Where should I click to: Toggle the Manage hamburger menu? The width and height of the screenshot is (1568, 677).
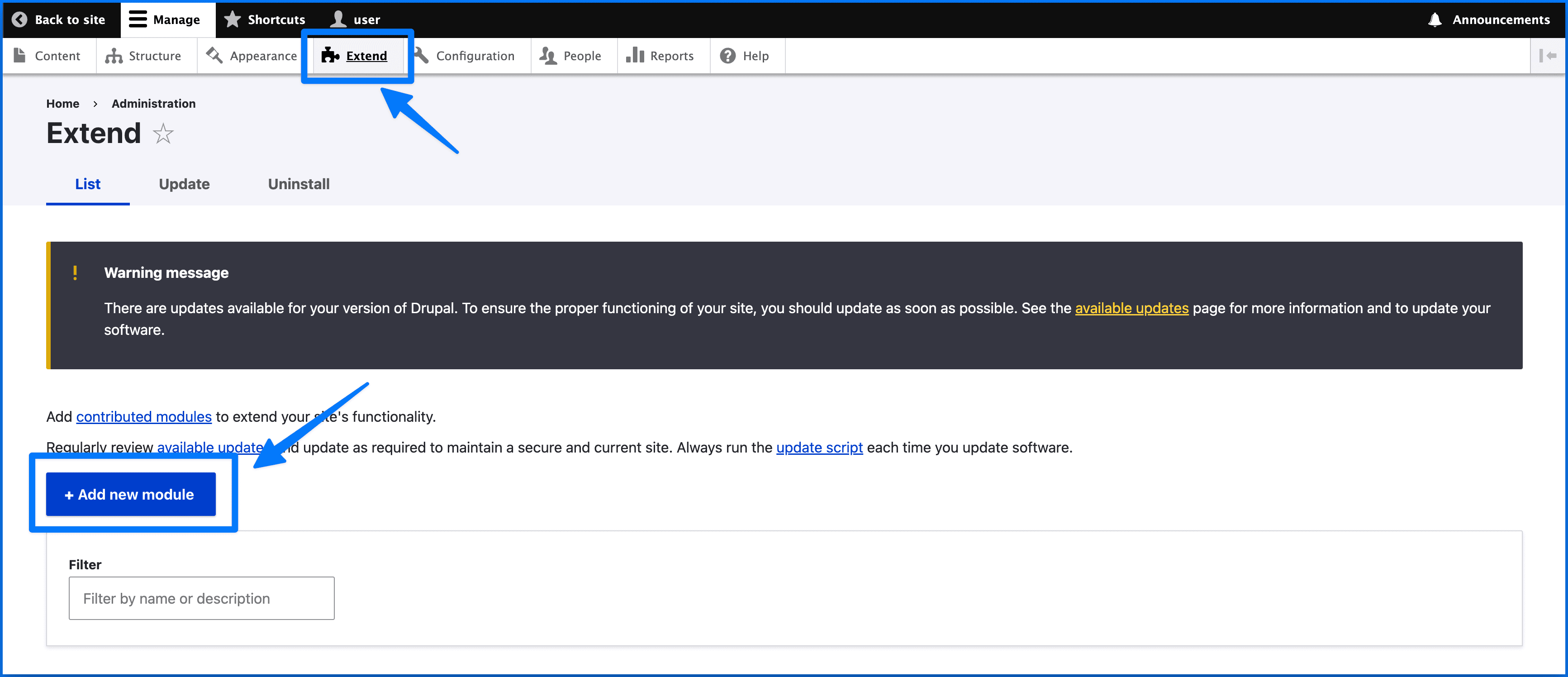(x=138, y=19)
